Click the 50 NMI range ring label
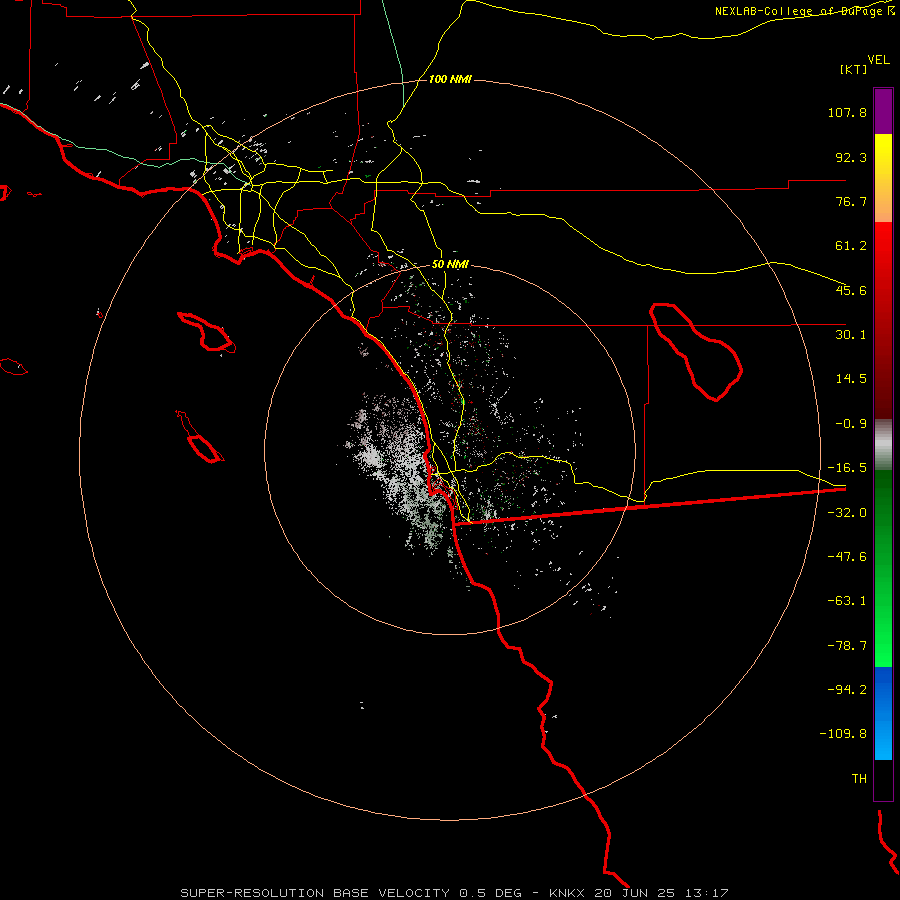Viewport: 900px width, 900px height. click(450, 265)
